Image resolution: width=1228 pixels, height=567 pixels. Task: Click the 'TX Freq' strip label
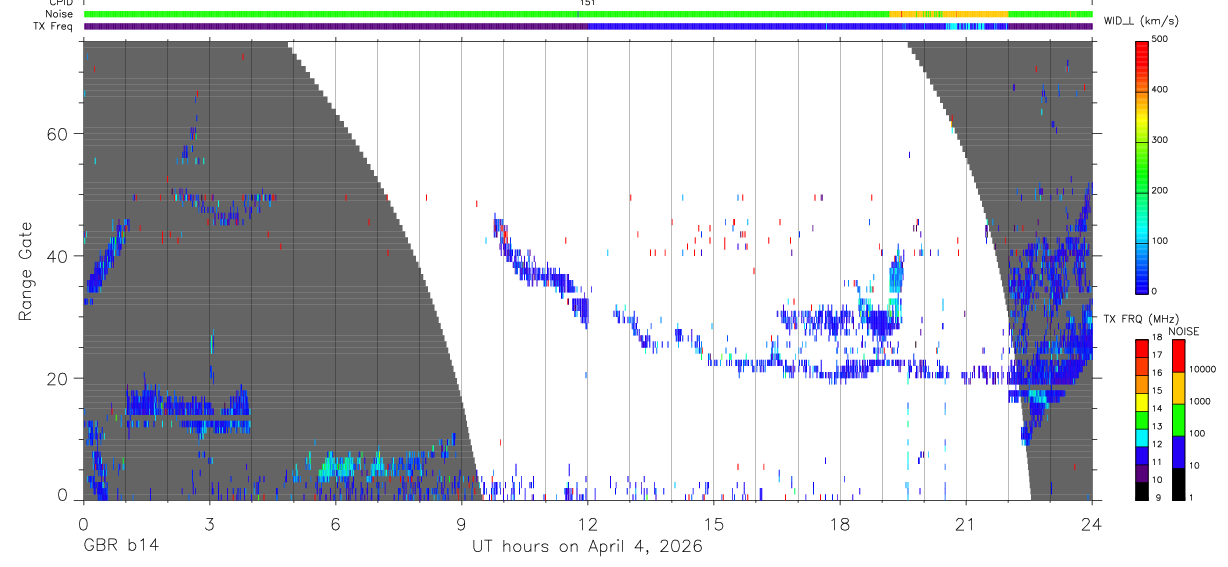pos(54,26)
